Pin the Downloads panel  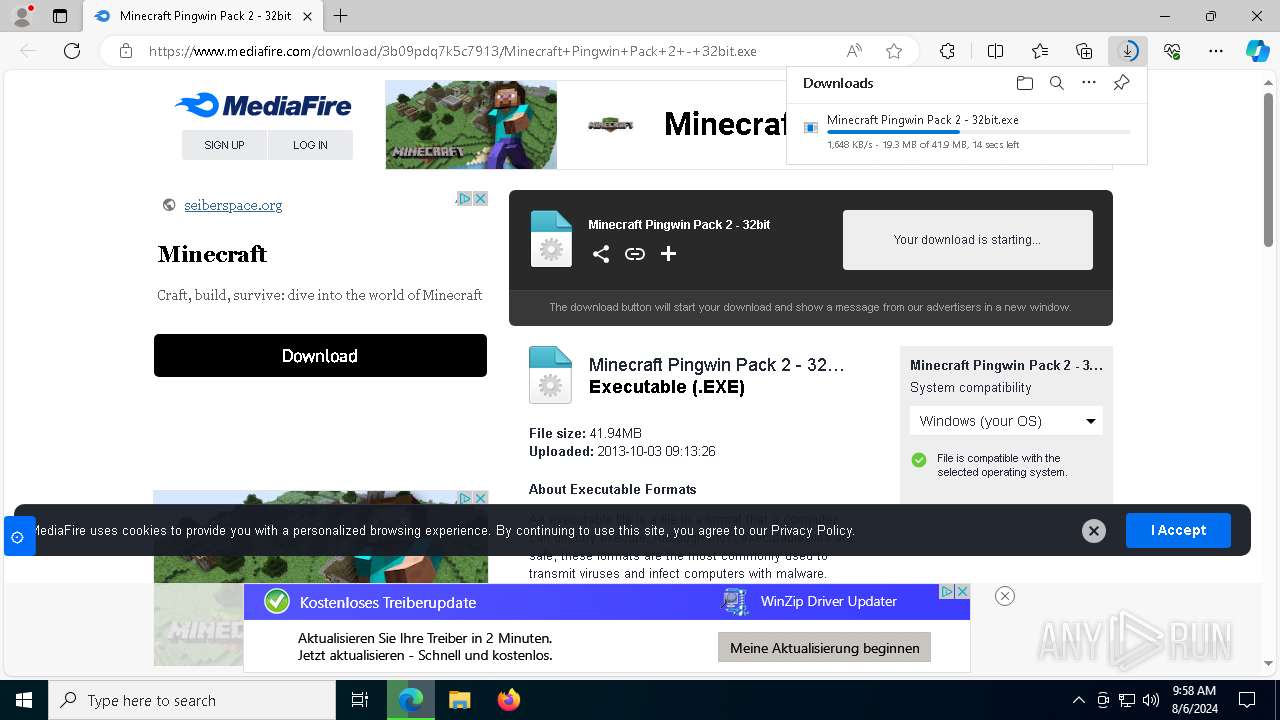(1121, 83)
